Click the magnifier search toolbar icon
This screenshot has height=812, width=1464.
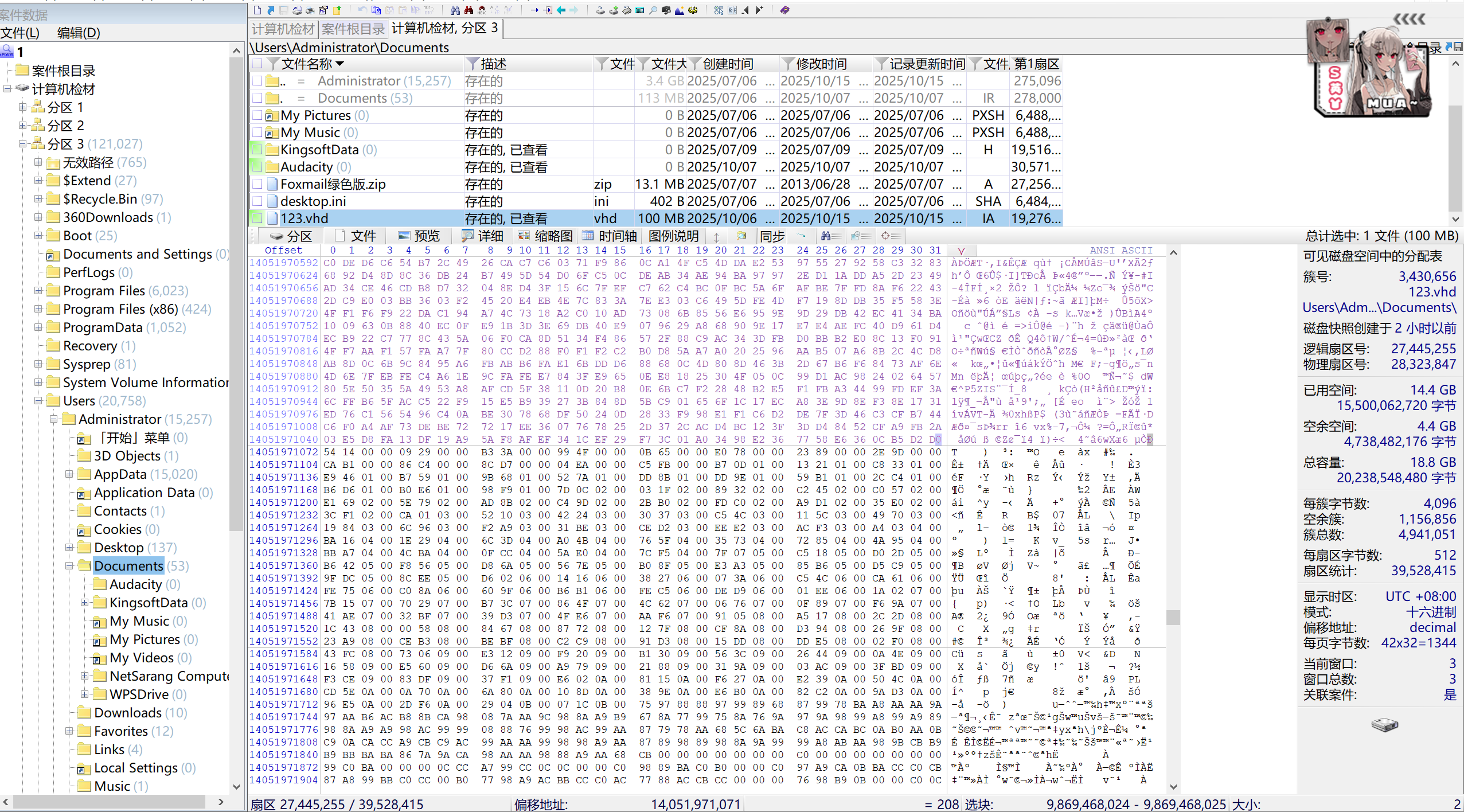click(653, 10)
